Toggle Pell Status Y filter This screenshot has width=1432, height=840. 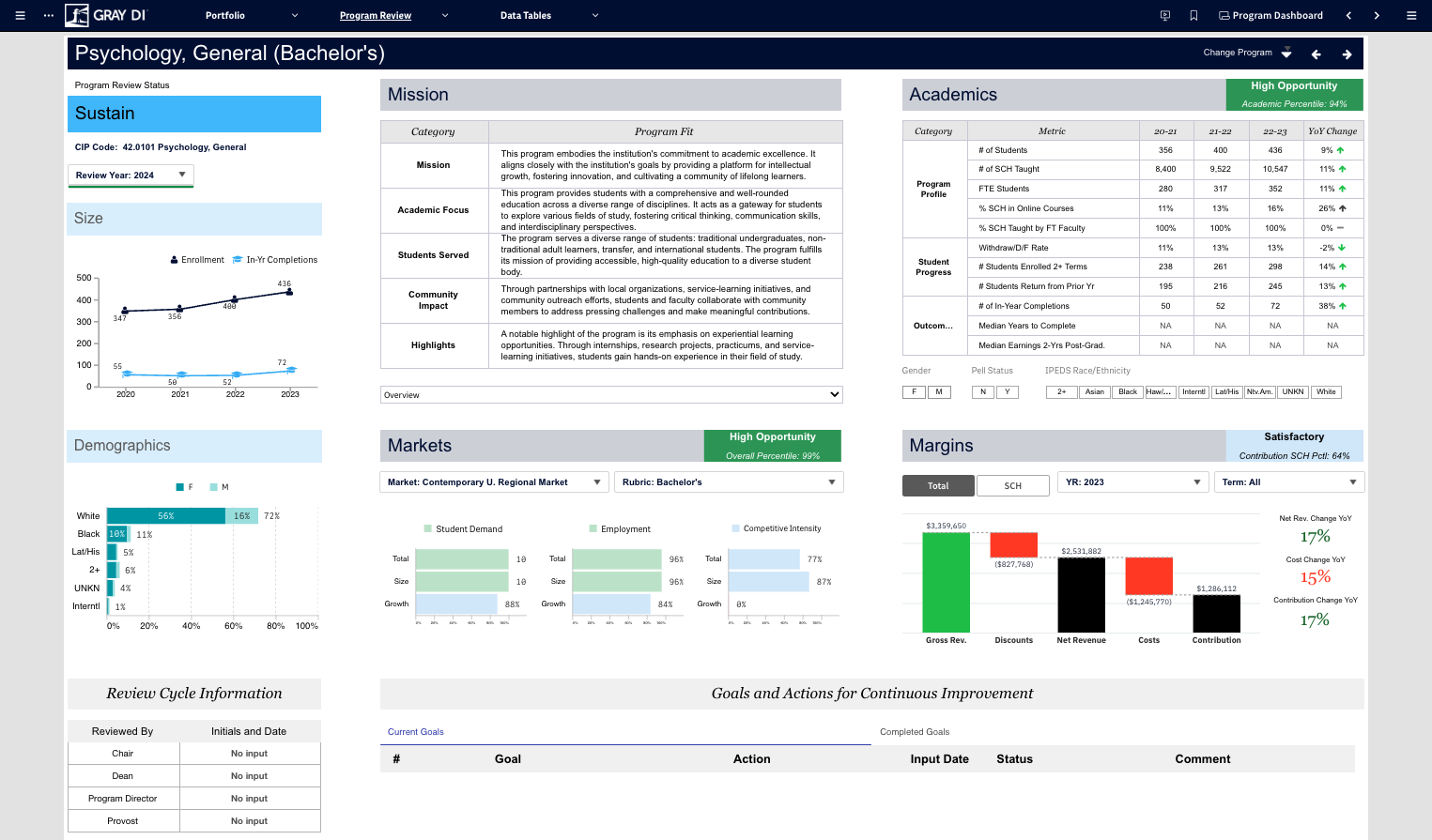(1008, 392)
